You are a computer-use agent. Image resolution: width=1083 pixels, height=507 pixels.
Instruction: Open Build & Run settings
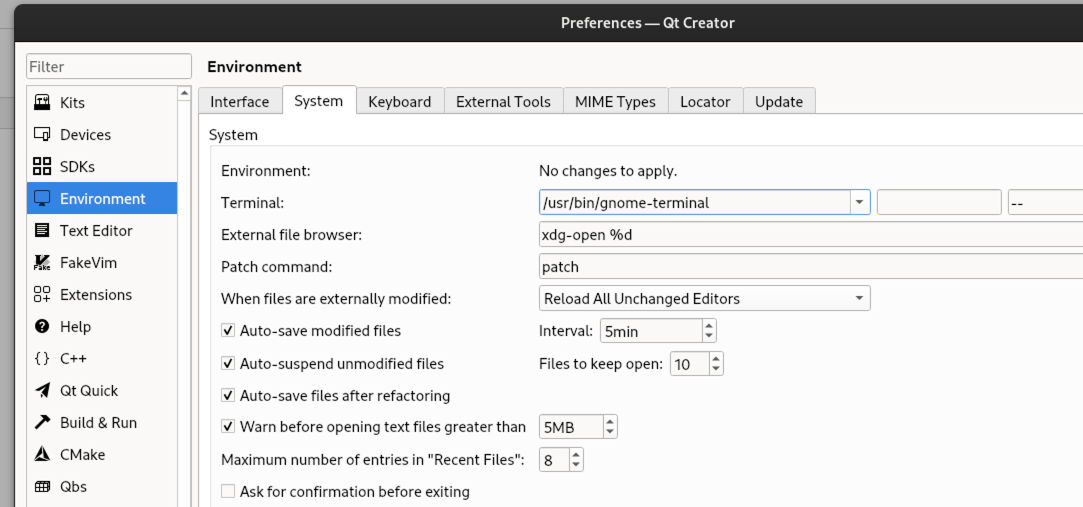pos(102,423)
